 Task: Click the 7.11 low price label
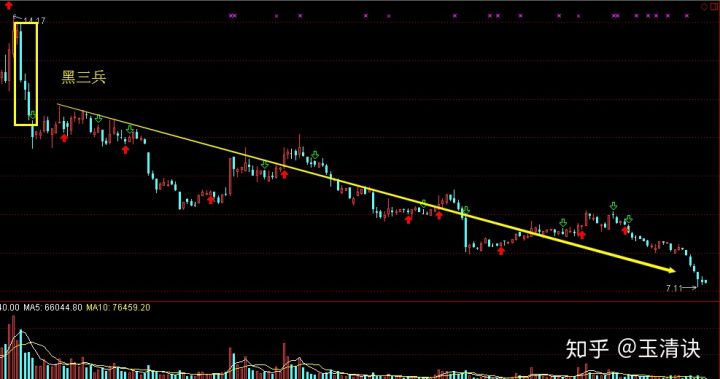click(x=674, y=288)
